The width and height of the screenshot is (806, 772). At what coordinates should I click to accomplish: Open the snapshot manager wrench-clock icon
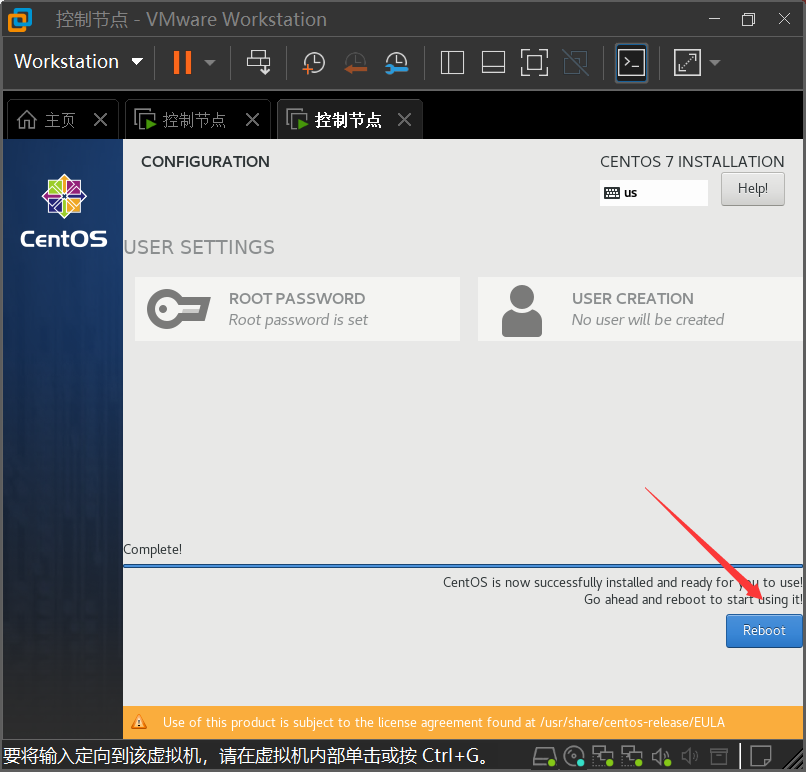tap(396, 63)
